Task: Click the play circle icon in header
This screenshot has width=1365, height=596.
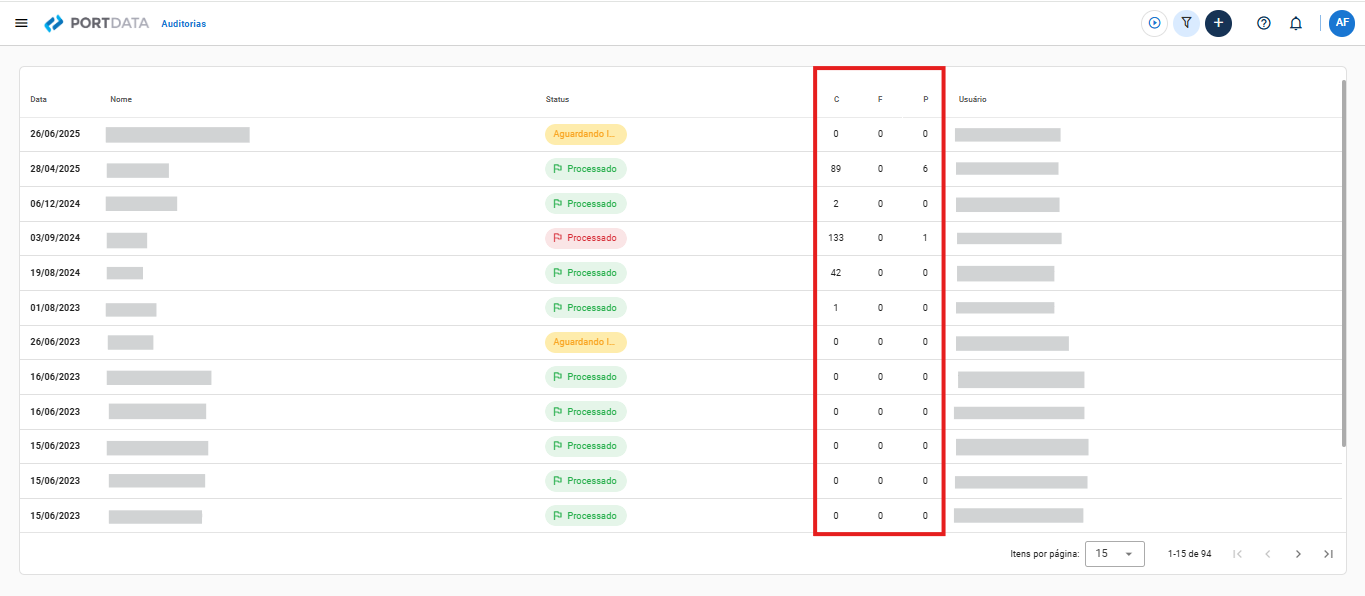Action: 1154,23
